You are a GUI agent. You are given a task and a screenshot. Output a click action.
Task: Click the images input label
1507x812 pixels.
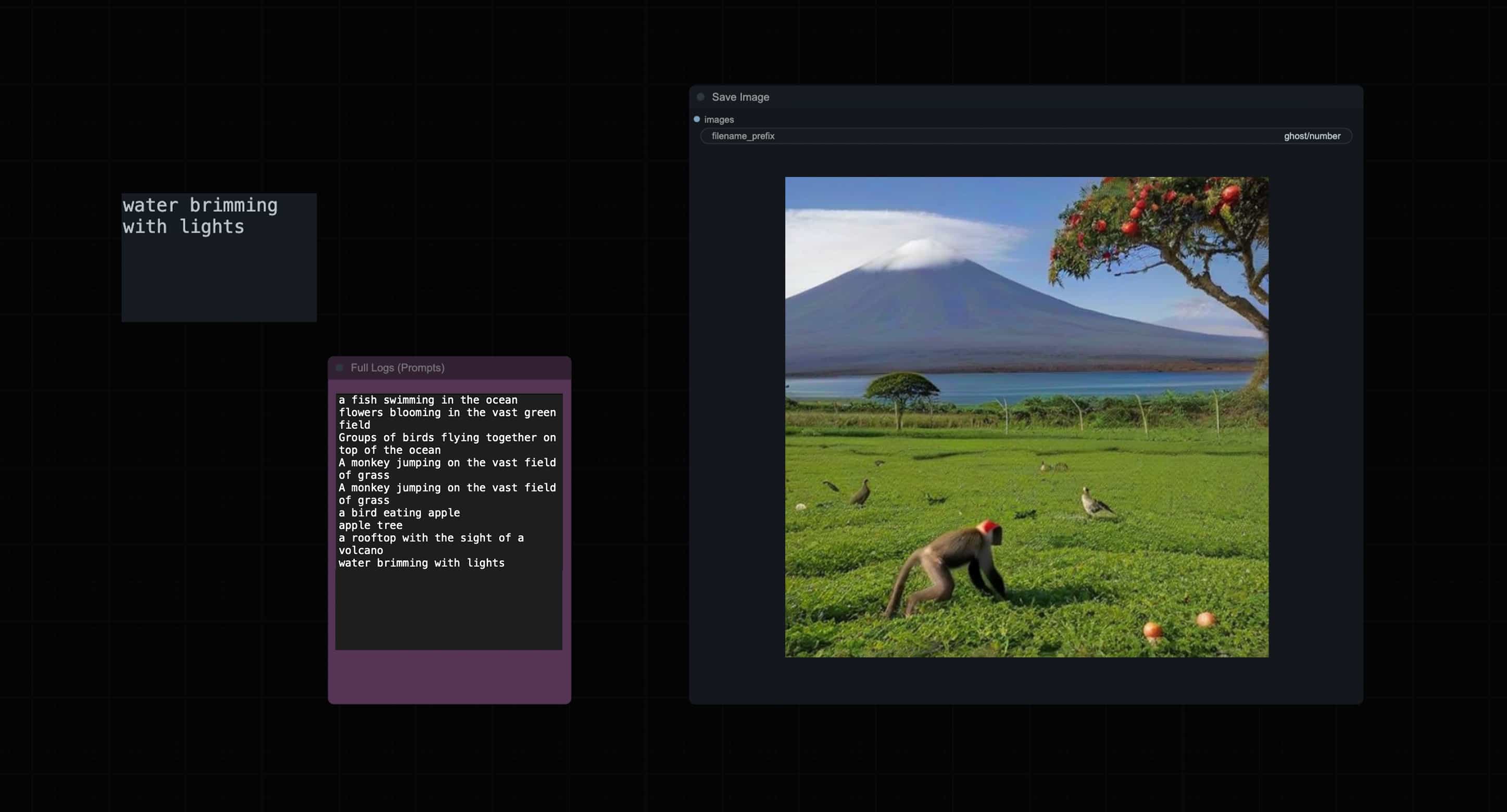coord(719,120)
